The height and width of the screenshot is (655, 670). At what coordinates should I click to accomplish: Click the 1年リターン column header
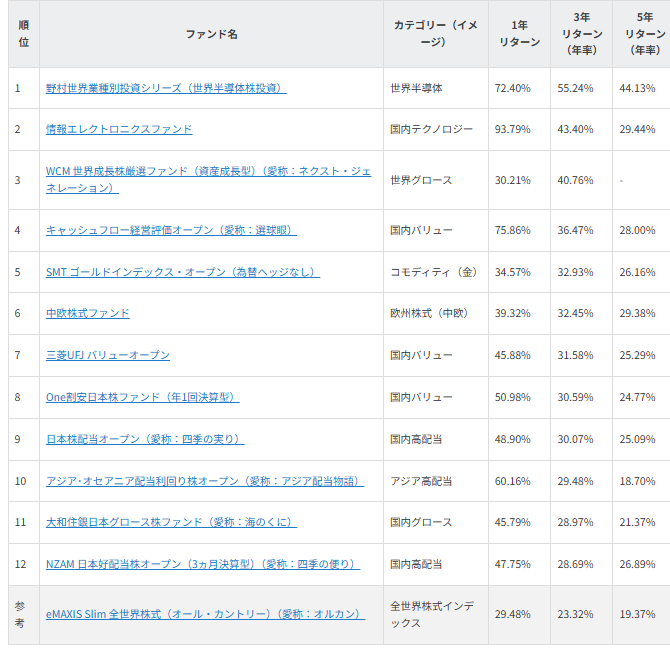[520, 34]
